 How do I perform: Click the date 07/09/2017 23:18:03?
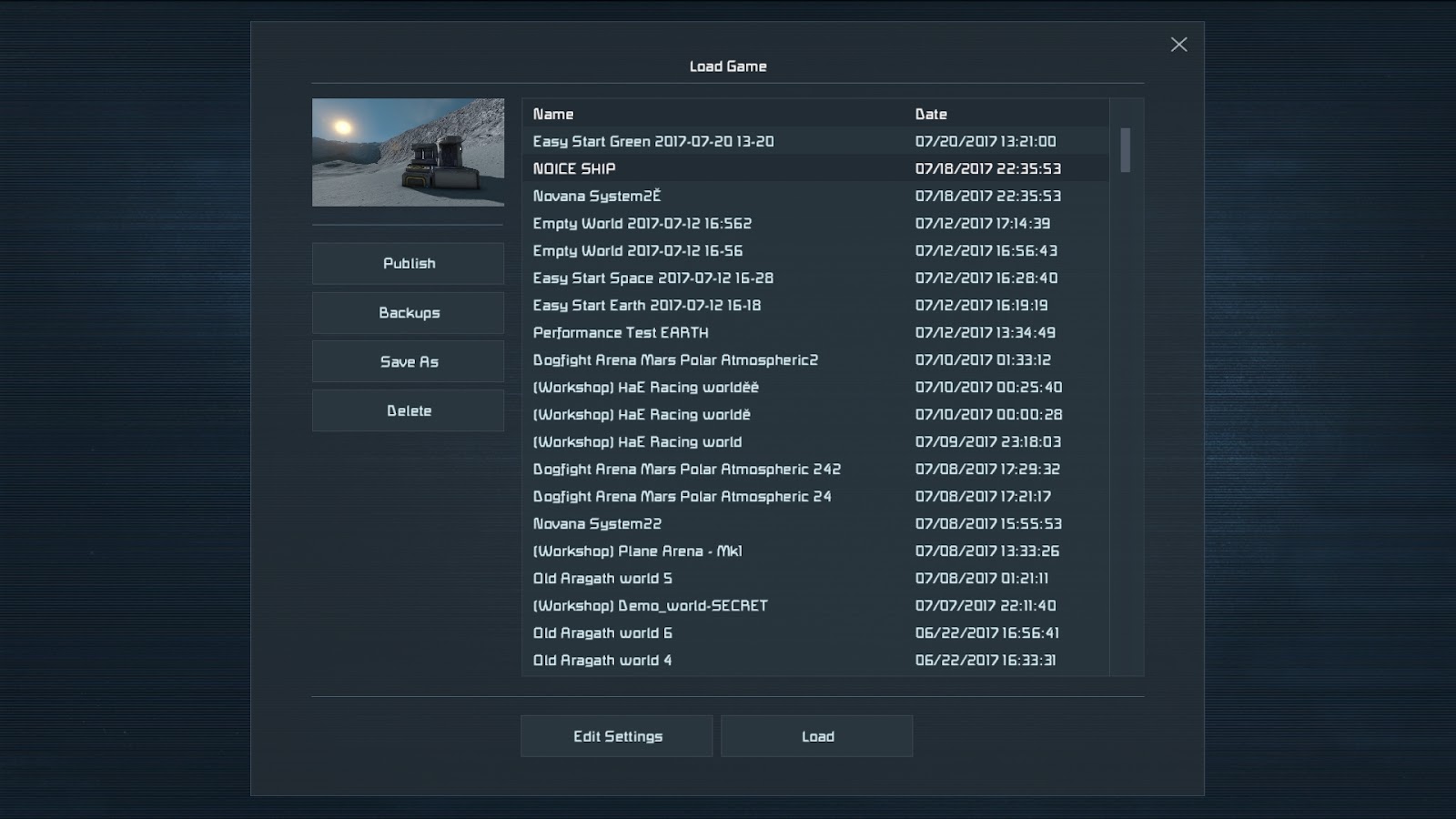[x=988, y=441]
